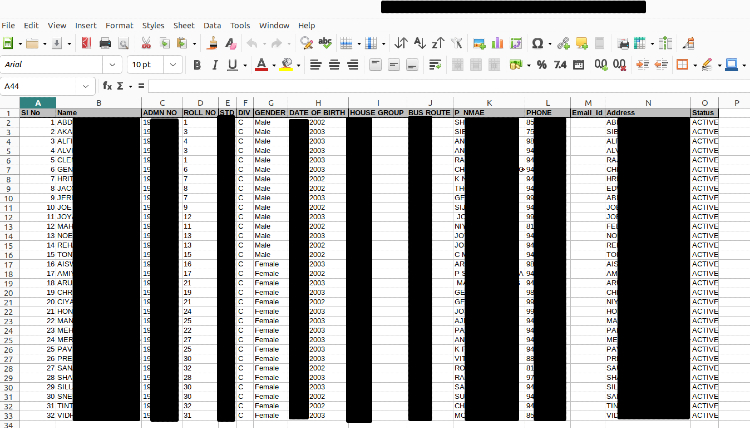750x428 pixels.
Task: Click the Print icon in toolbar
Action: pos(105,44)
